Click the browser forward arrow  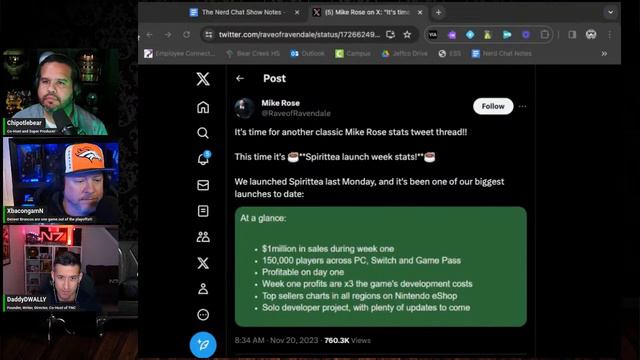[168, 35]
